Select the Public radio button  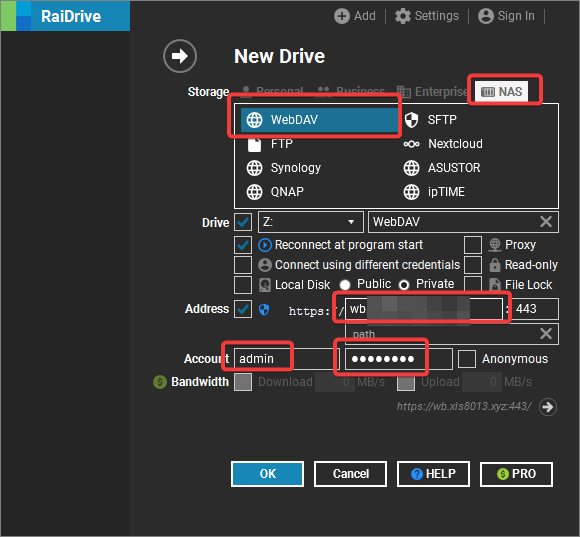click(x=345, y=285)
